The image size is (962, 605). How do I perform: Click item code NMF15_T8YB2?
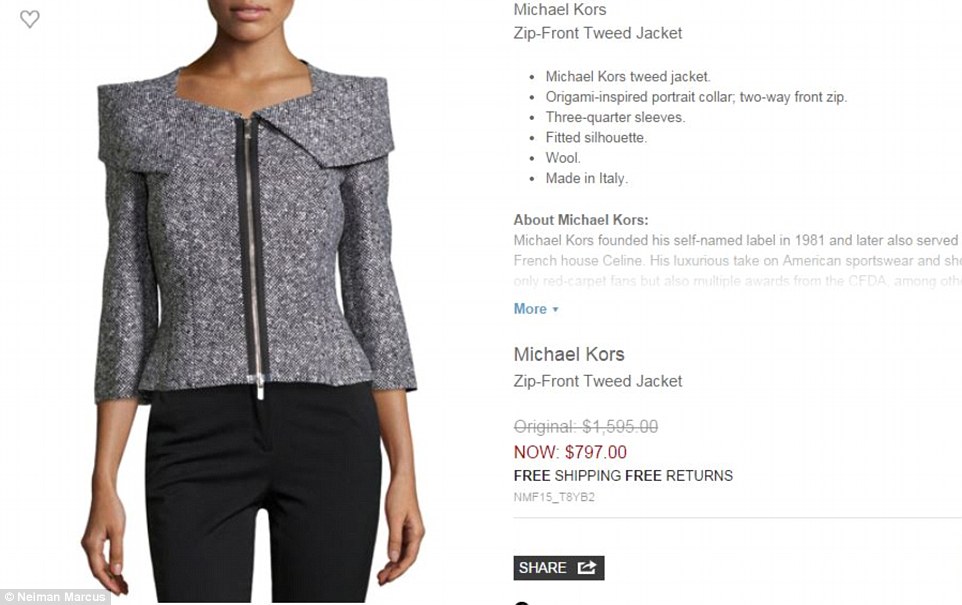point(554,497)
